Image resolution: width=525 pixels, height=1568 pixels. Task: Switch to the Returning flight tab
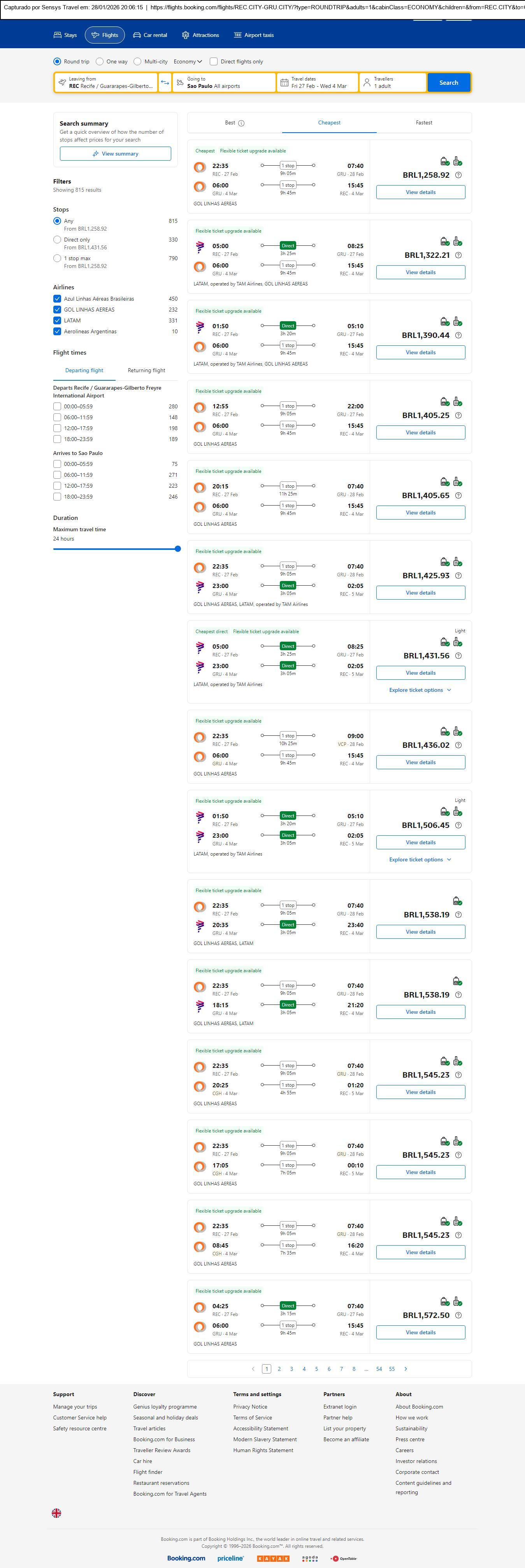146,371
